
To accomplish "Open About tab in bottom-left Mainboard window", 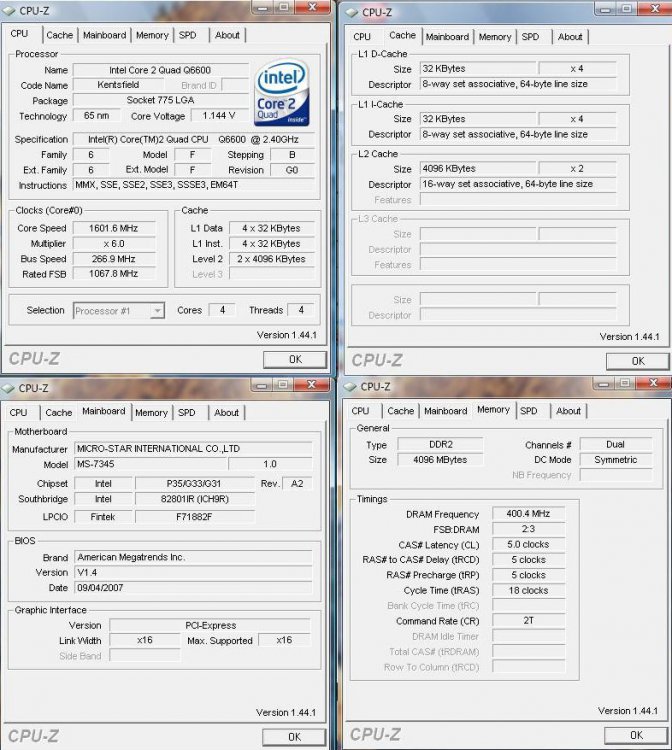I will point(226,412).
